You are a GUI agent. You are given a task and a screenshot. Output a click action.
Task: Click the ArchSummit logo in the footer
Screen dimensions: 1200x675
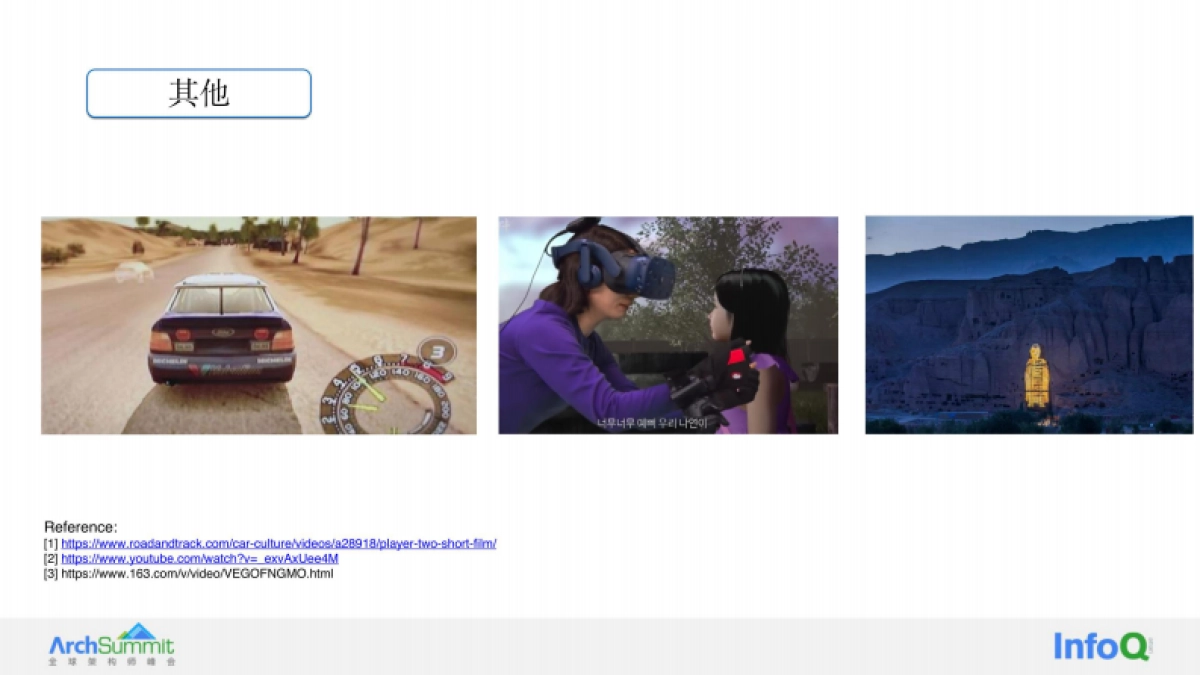point(111,641)
